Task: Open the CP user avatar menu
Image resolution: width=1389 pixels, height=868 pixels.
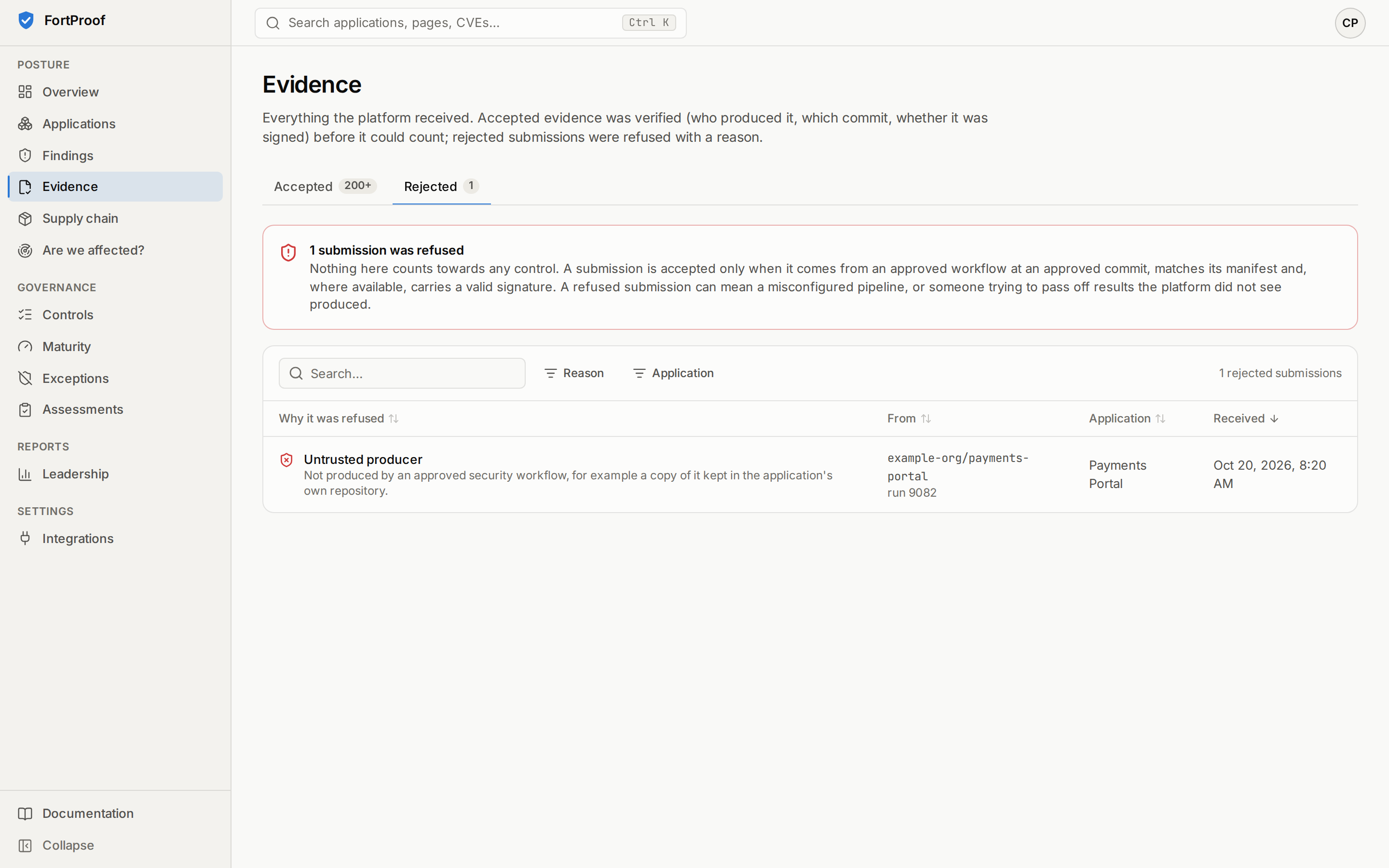Action: click(x=1350, y=23)
